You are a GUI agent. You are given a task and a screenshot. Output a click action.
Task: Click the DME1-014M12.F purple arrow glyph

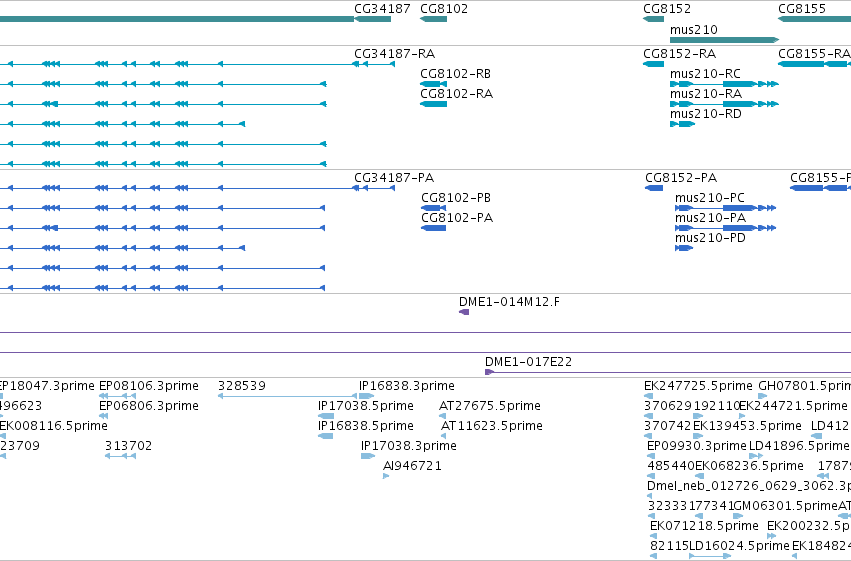464,312
